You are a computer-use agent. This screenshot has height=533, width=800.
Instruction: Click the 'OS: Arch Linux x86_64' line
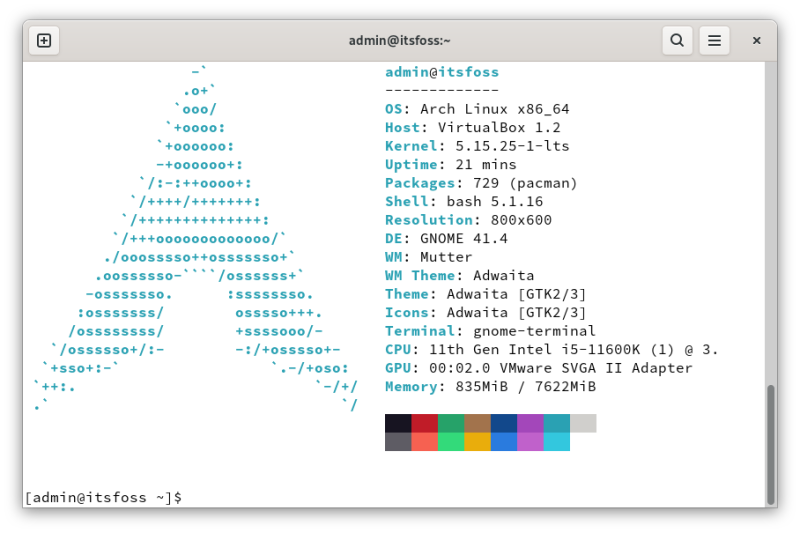(x=477, y=109)
